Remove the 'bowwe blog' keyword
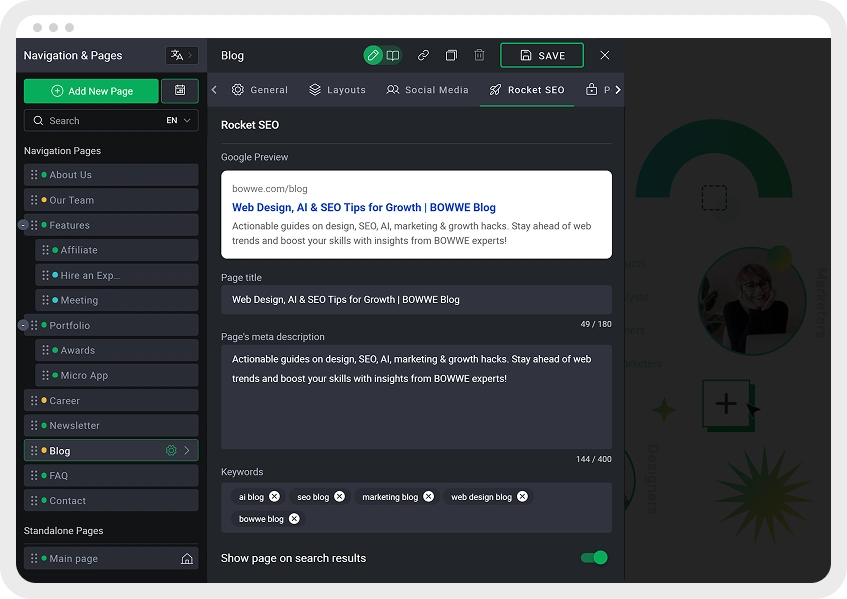This screenshot has height=599, width=847. tap(294, 519)
